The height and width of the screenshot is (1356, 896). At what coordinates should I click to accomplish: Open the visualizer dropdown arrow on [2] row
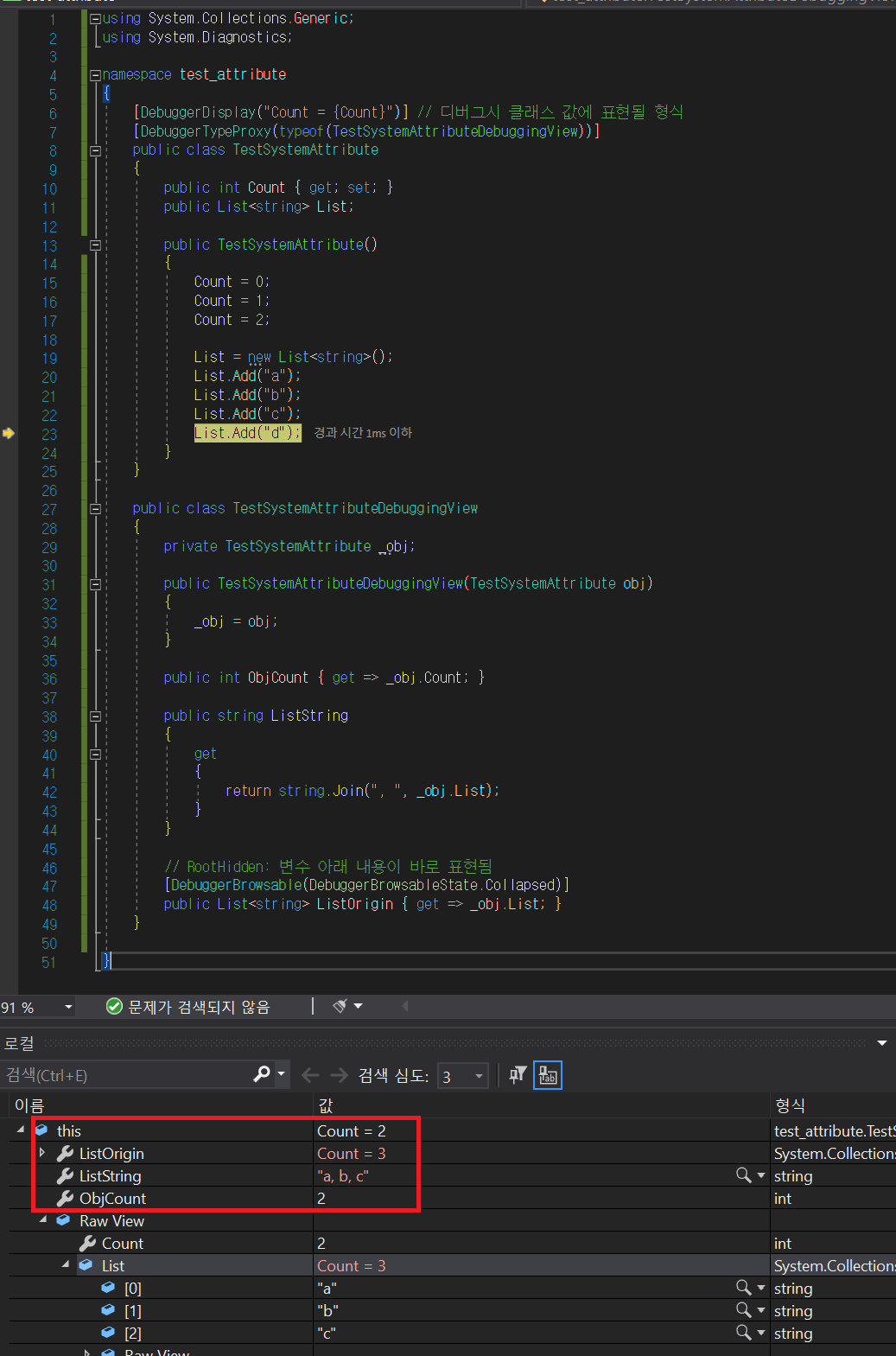click(x=761, y=1333)
